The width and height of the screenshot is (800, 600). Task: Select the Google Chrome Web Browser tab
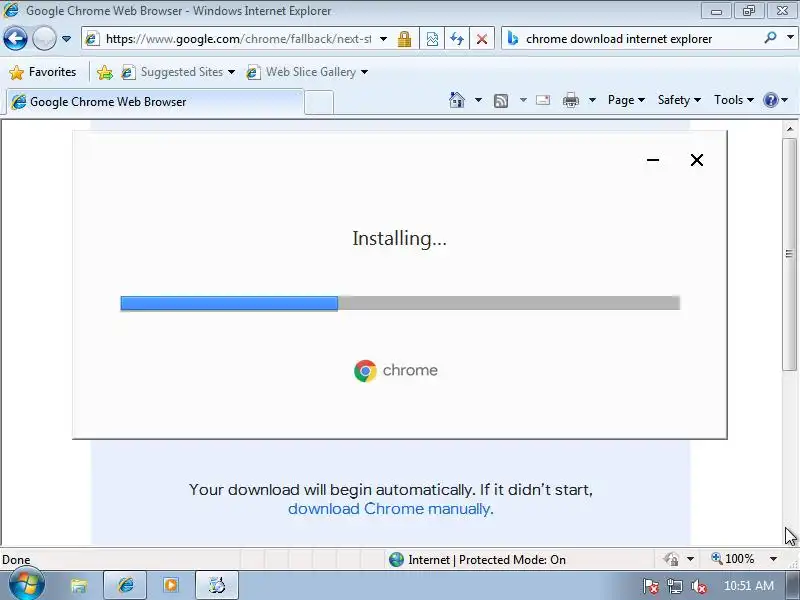coord(155,102)
